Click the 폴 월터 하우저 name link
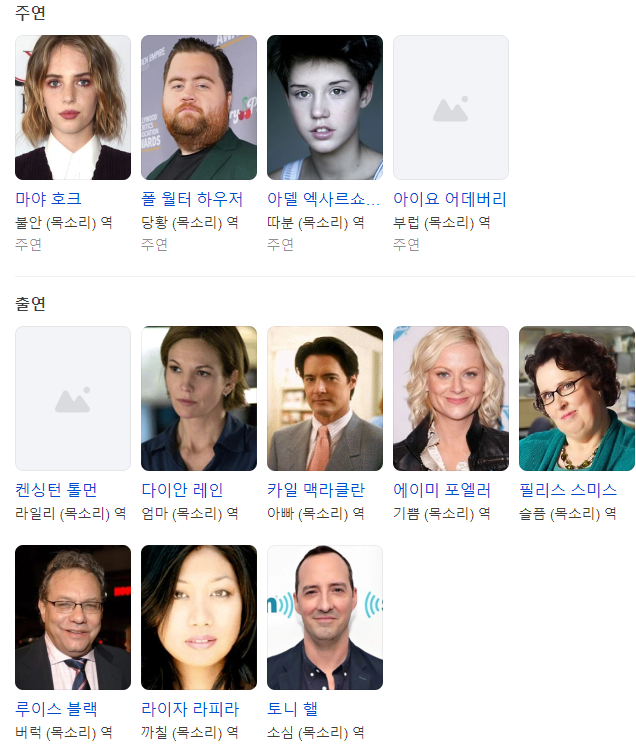 pyautogui.click(x=192, y=198)
